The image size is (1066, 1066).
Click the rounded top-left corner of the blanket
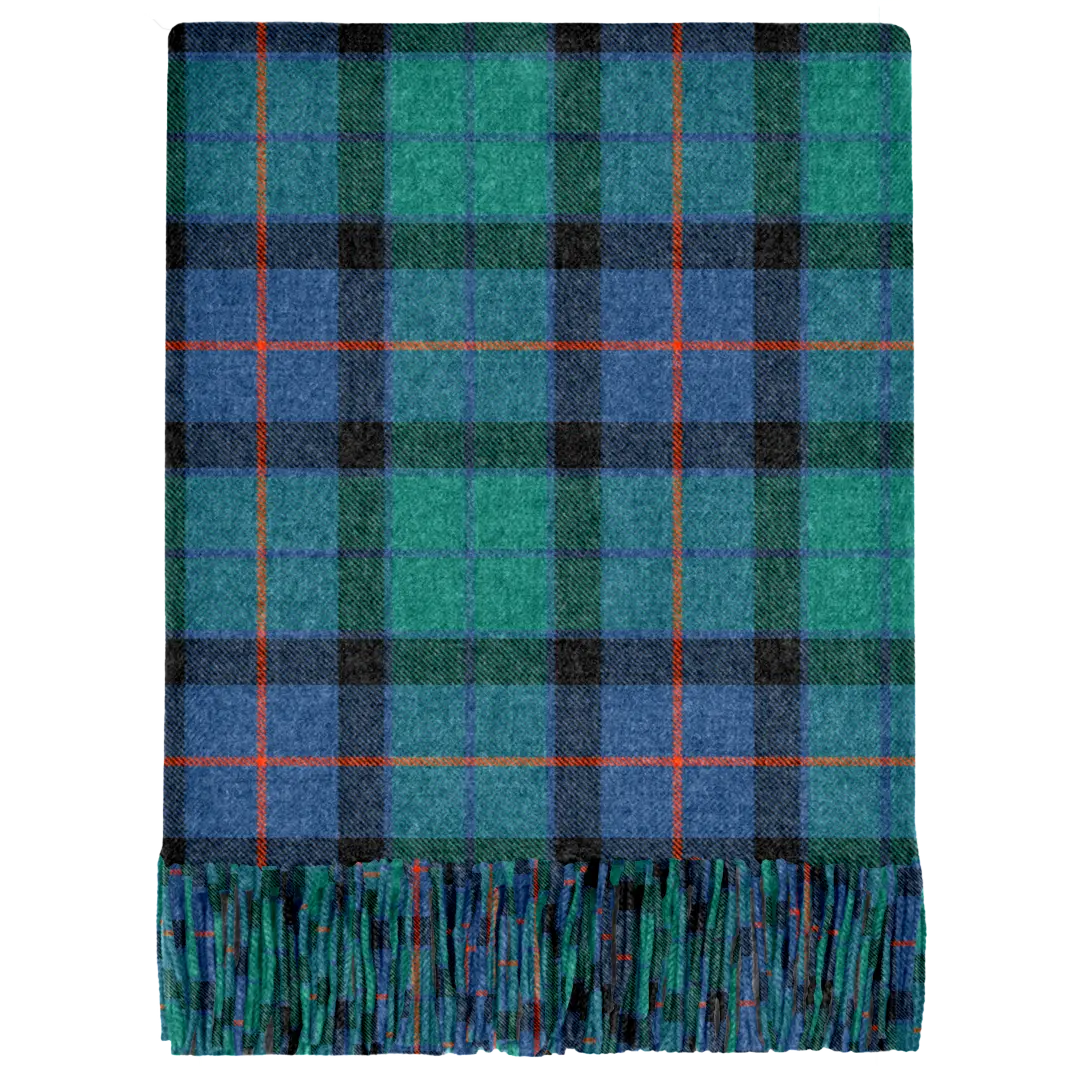(x=175, y=30)
